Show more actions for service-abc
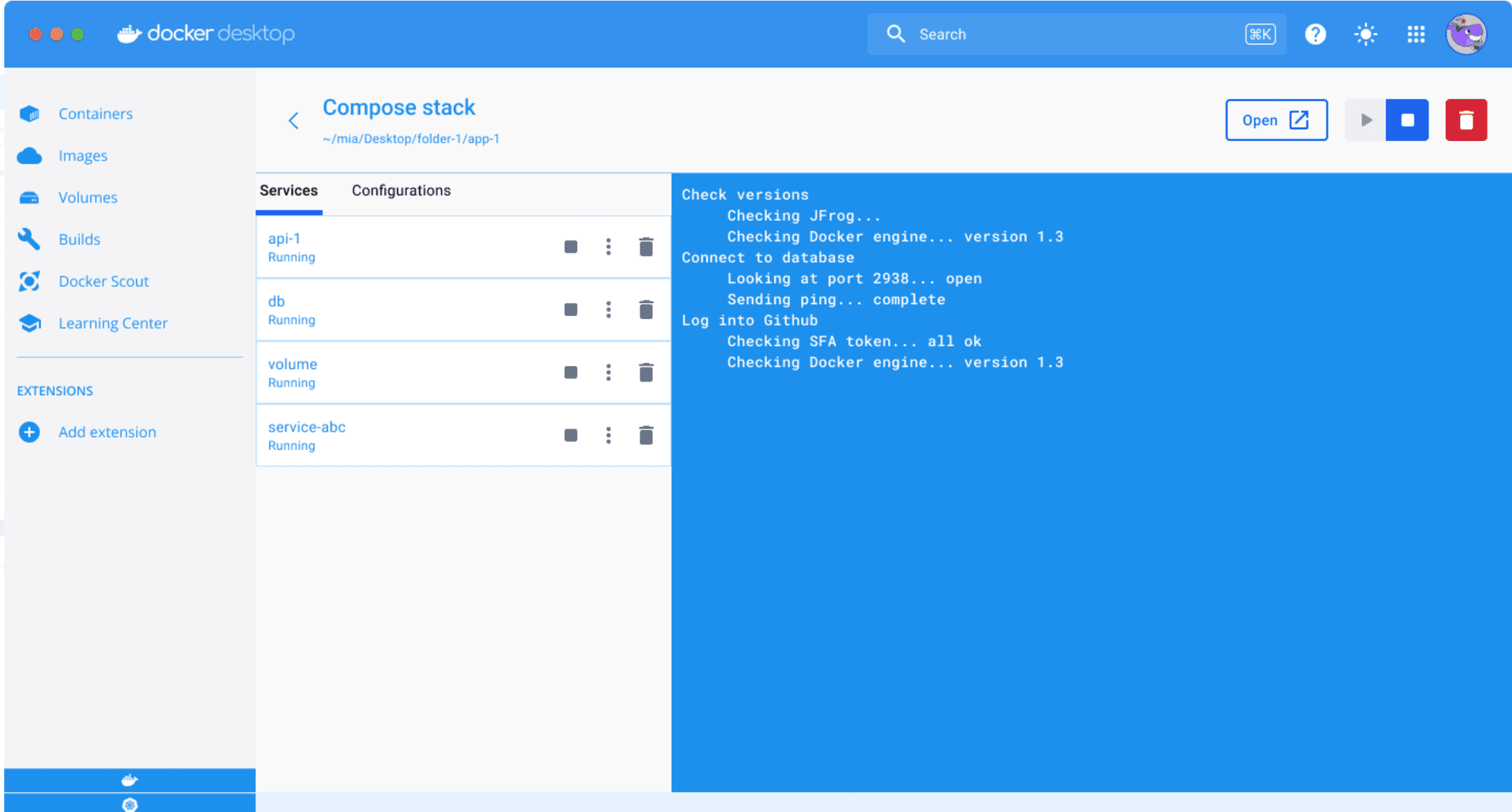 608,436
